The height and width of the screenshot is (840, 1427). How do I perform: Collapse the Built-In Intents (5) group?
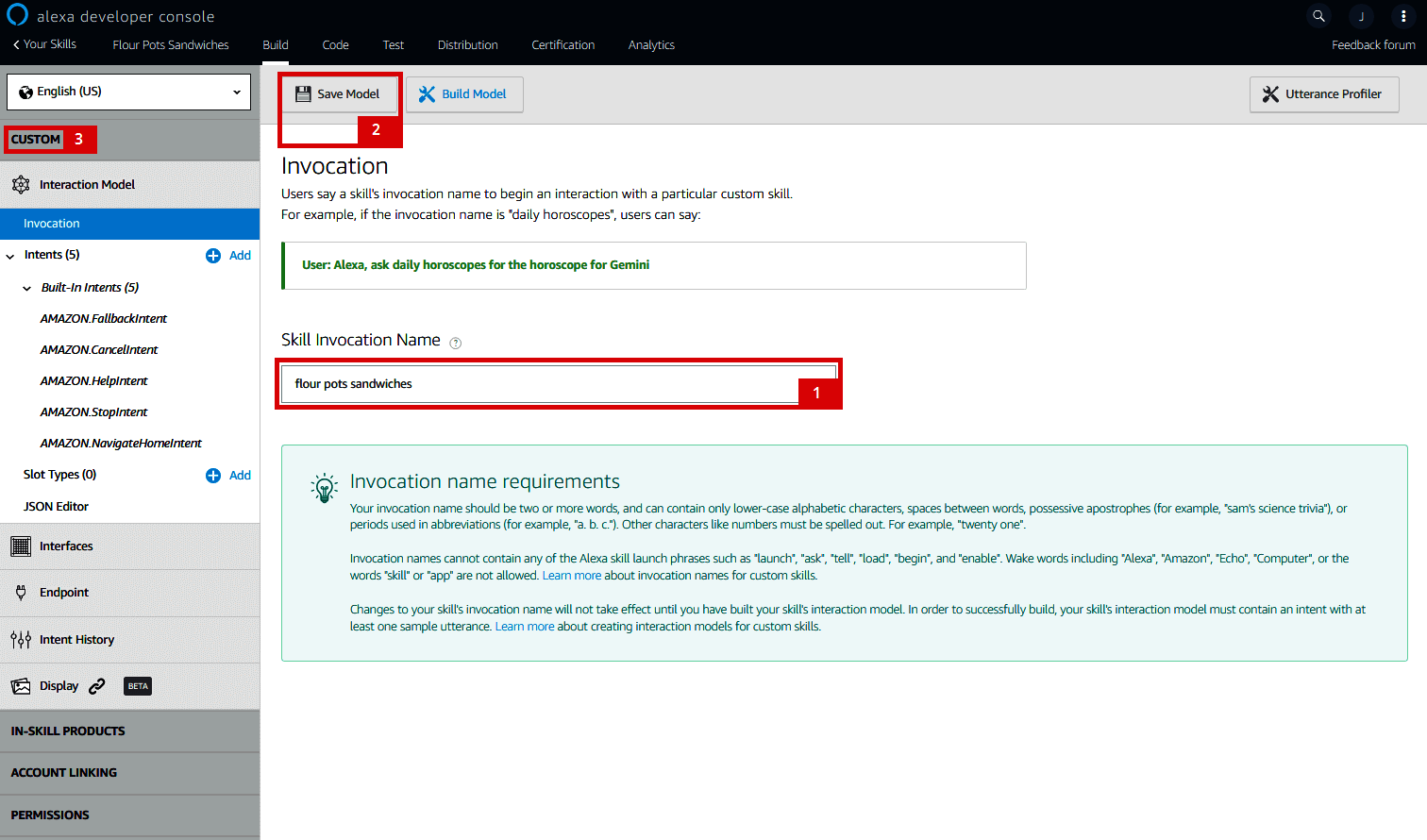[x=27, y=288]
